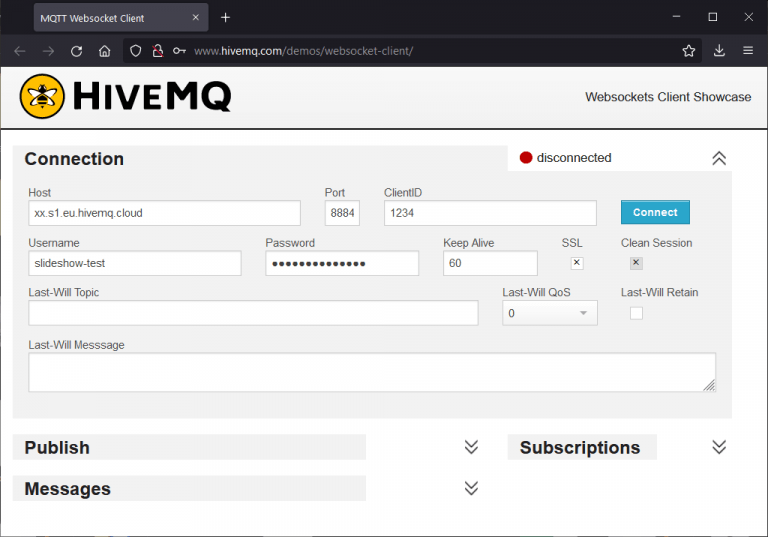Bookmark page with the star icon
Image resolution: width=768 pixels, height=537 pixels.
point(689,51)
